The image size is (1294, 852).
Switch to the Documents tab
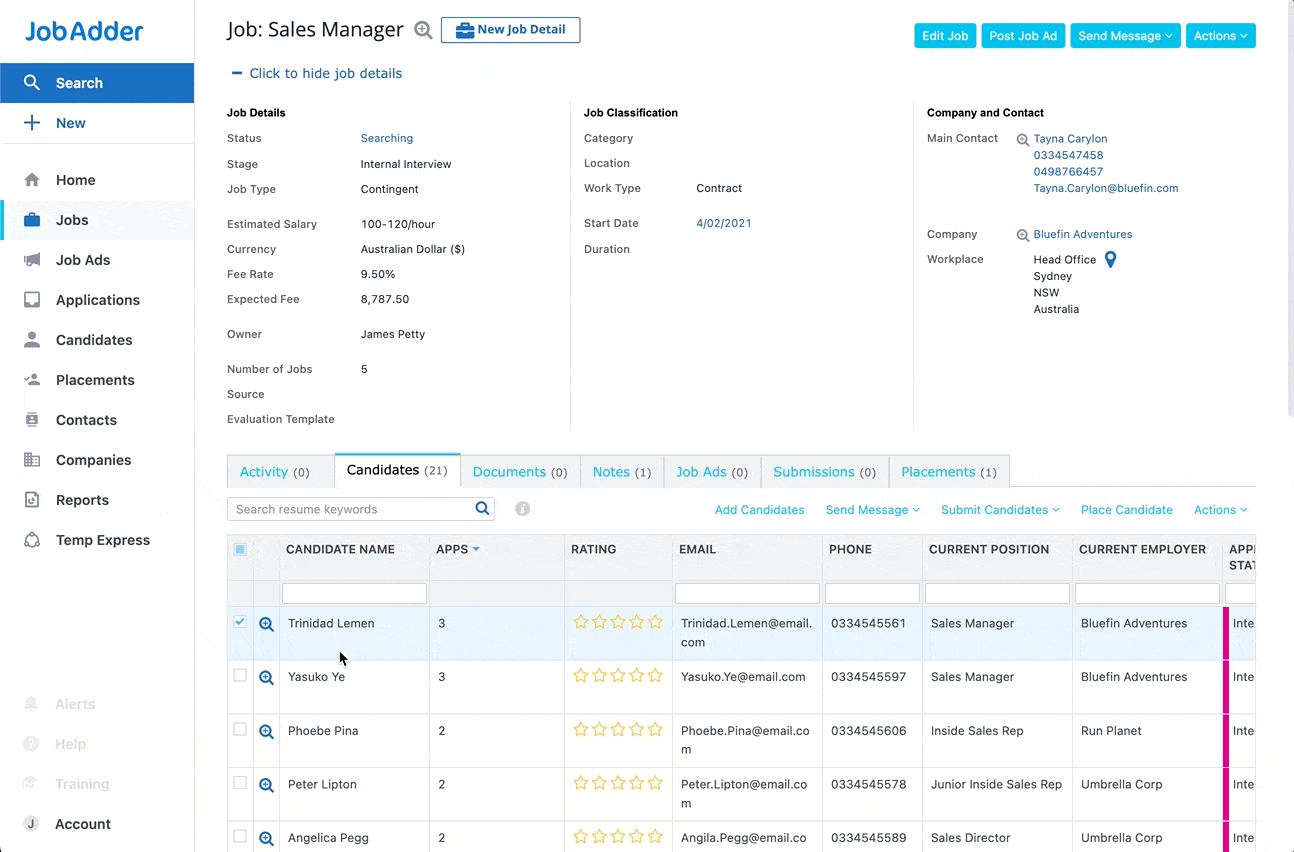click(x=520, y=472)
